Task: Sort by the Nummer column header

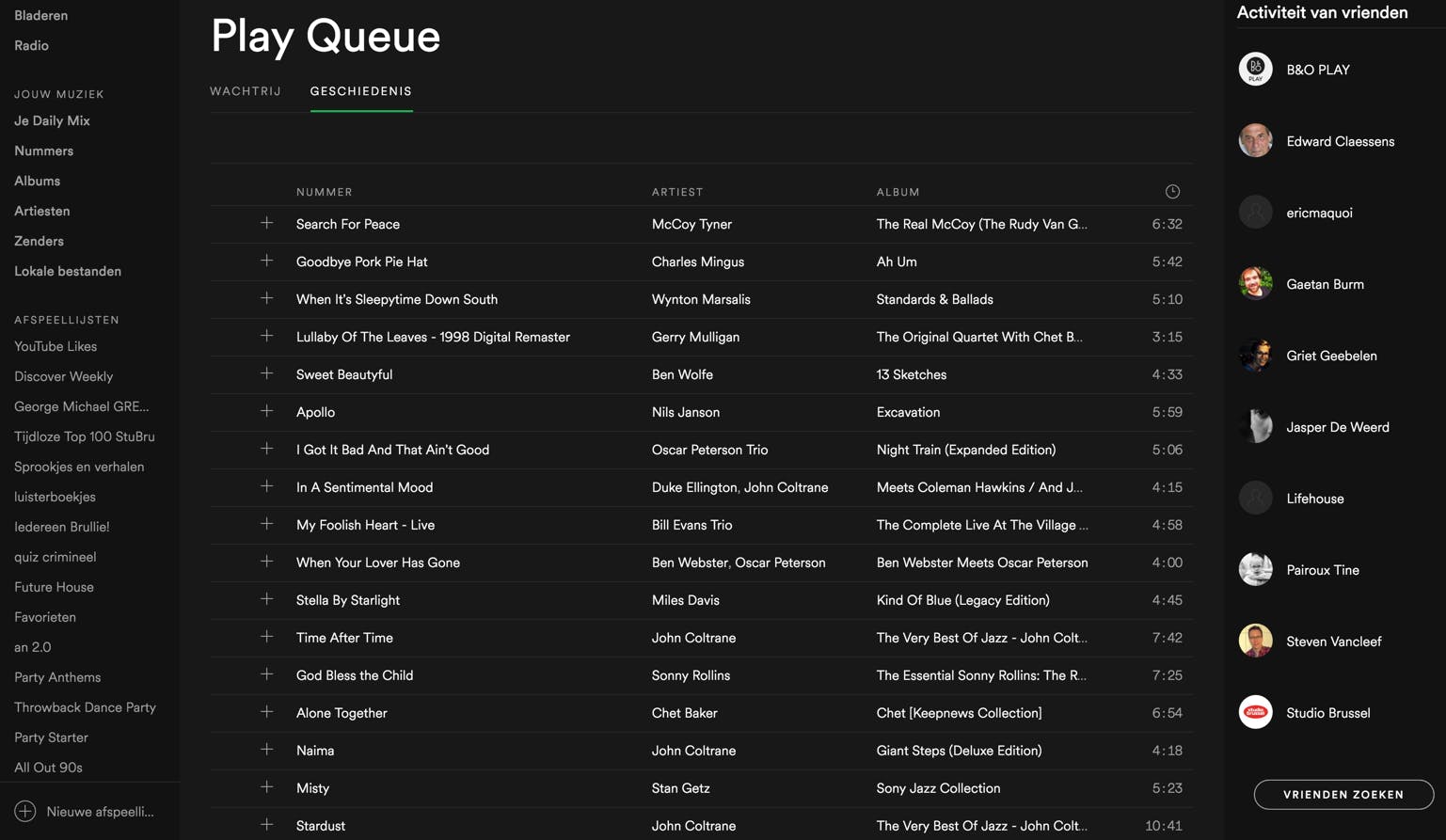Action: pos(325,192)
